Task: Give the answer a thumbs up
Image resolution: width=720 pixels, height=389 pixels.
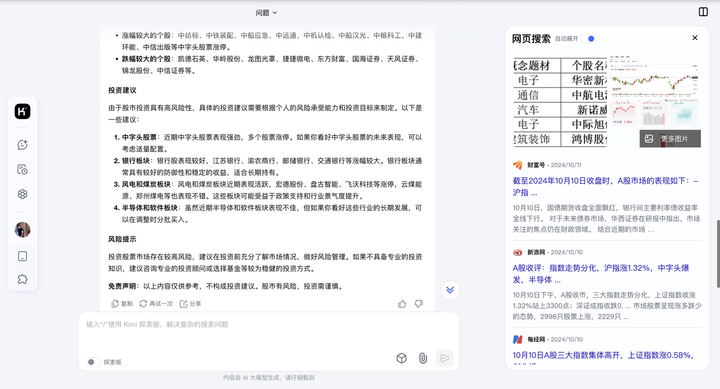Action: (x=402, y=304)
